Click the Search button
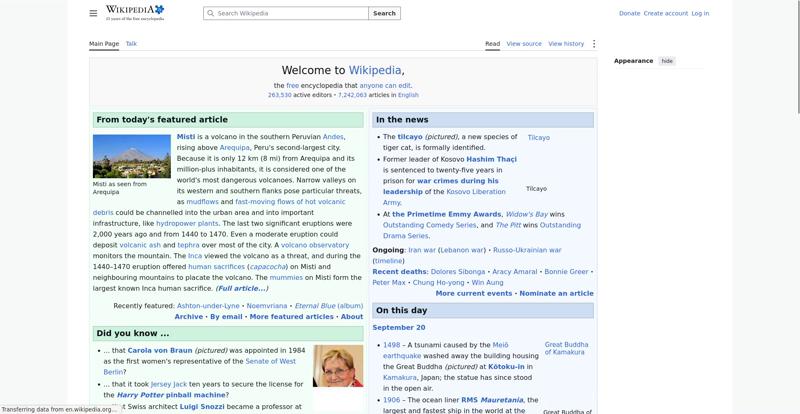Screen dimensions: 800x414 [x=384, y=13]
